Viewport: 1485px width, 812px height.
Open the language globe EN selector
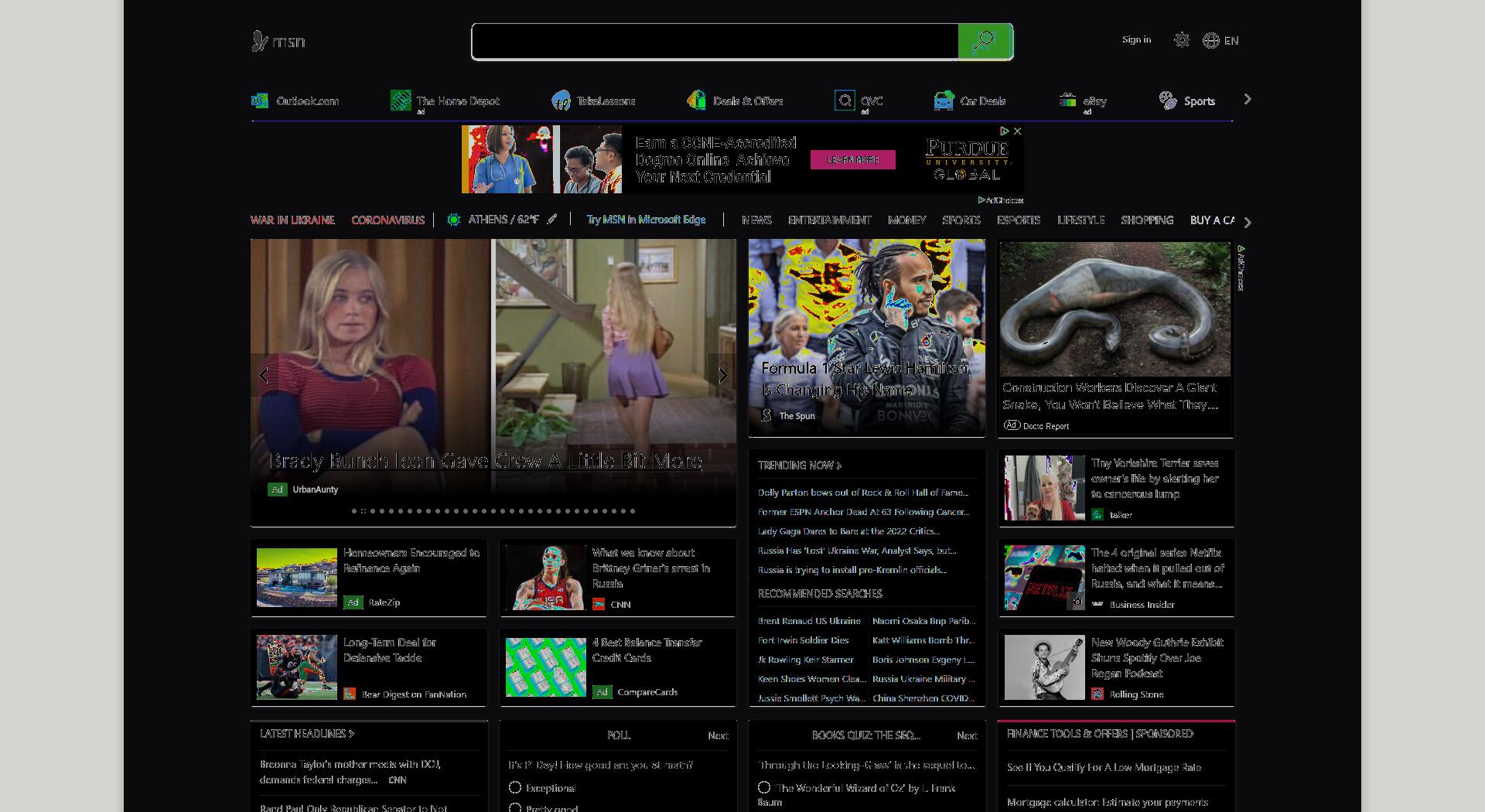point(1220,40)
